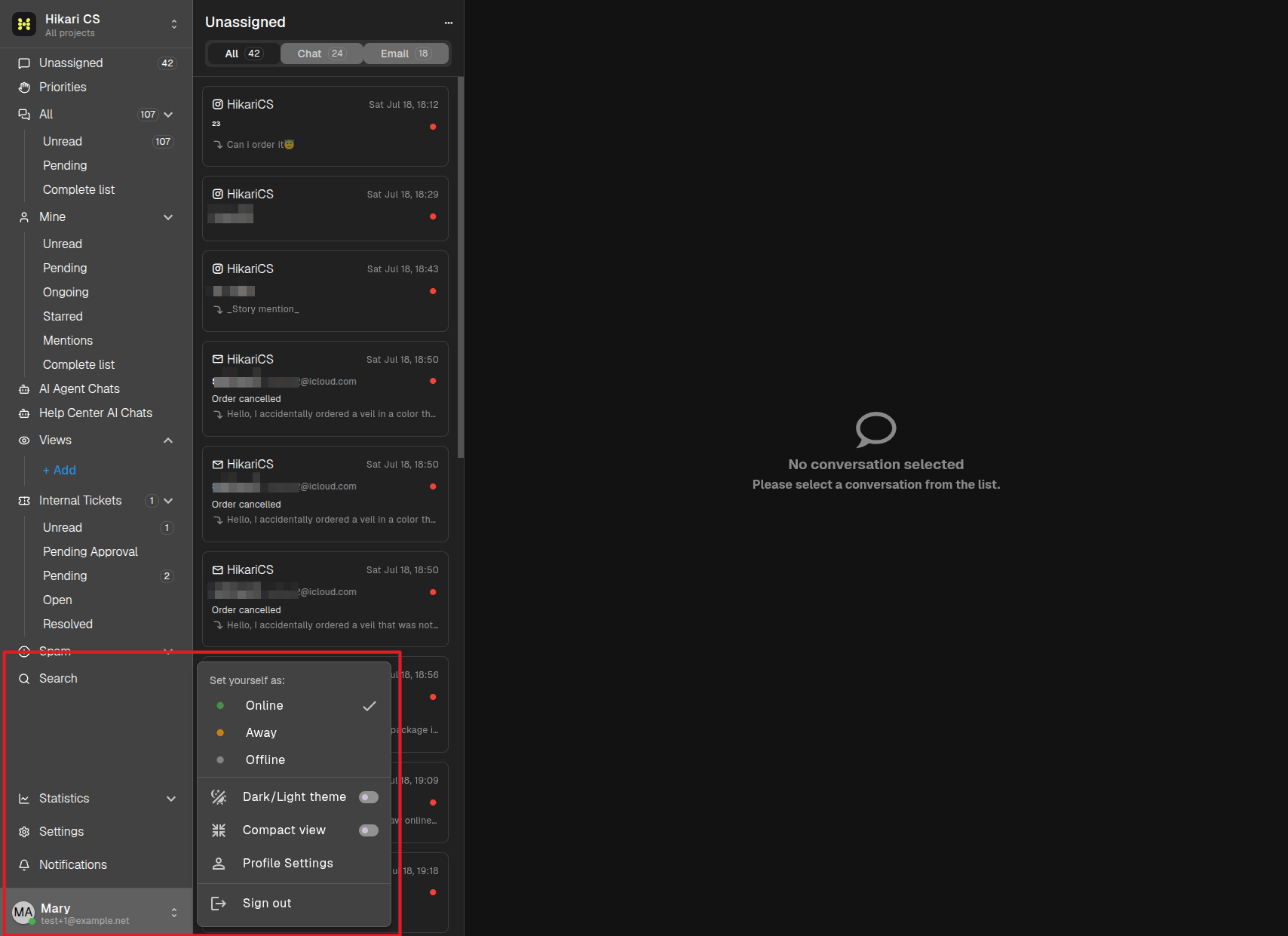Click Instagram icon on 18:12 conversation
This screenshot has width=1288, height=936.
pyautogui.click(x=218, y=104)
